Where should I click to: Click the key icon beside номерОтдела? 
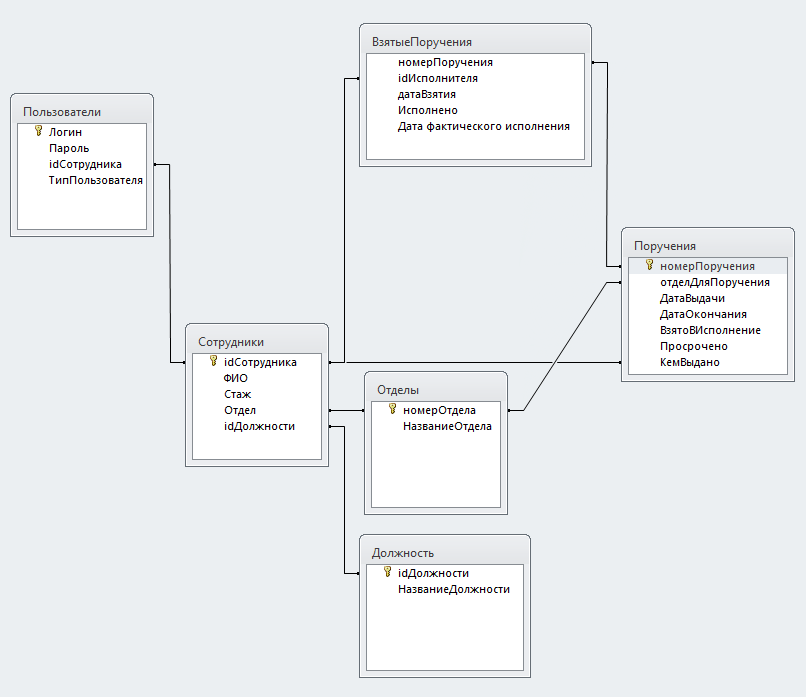pyautogui.click(x=393, y=409)
